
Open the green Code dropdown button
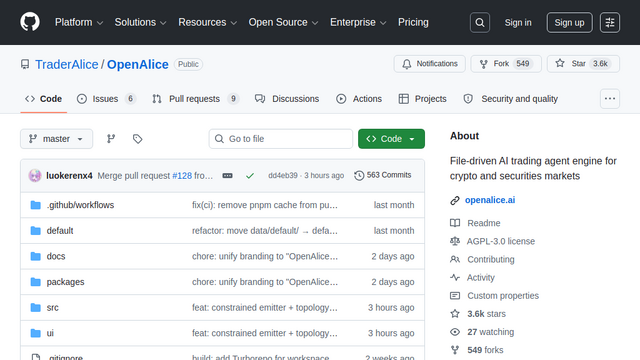[391, 139]
